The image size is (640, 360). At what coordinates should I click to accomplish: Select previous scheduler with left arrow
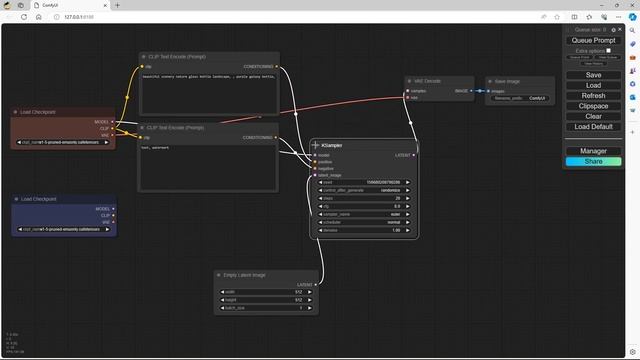[x=320, y=222]
